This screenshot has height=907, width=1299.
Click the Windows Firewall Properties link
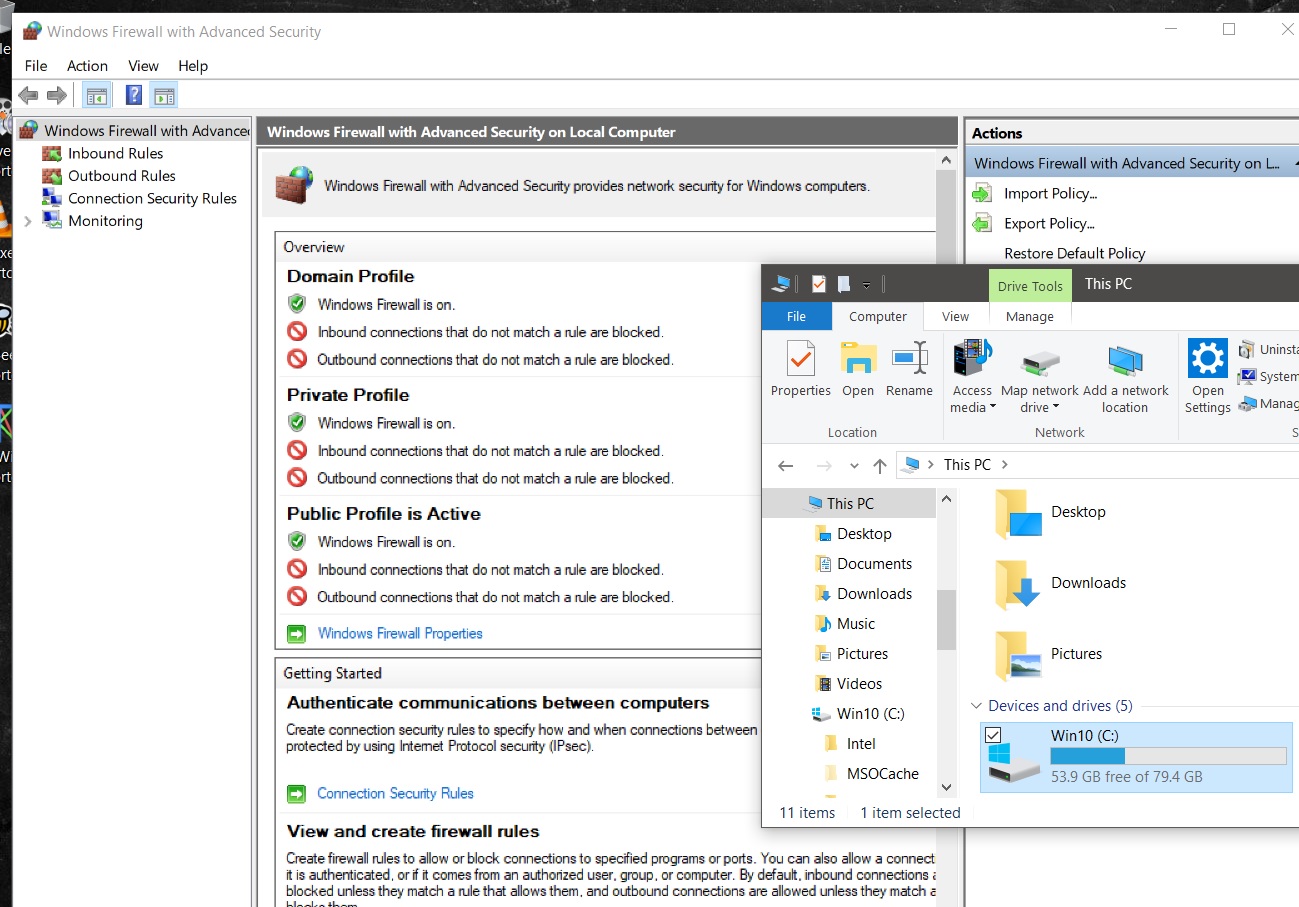tap(400, 633)
